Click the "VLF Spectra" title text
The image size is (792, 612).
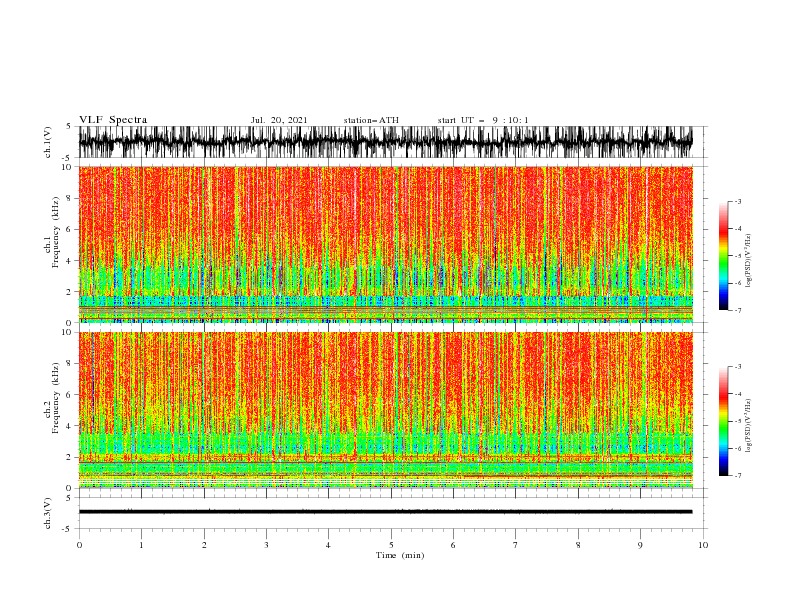(x=113, y=120)
